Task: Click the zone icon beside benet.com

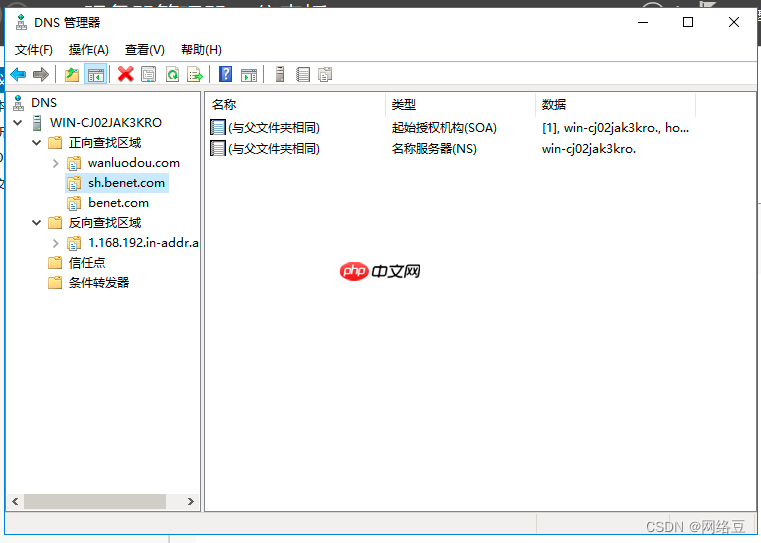Action: point(74,203)
